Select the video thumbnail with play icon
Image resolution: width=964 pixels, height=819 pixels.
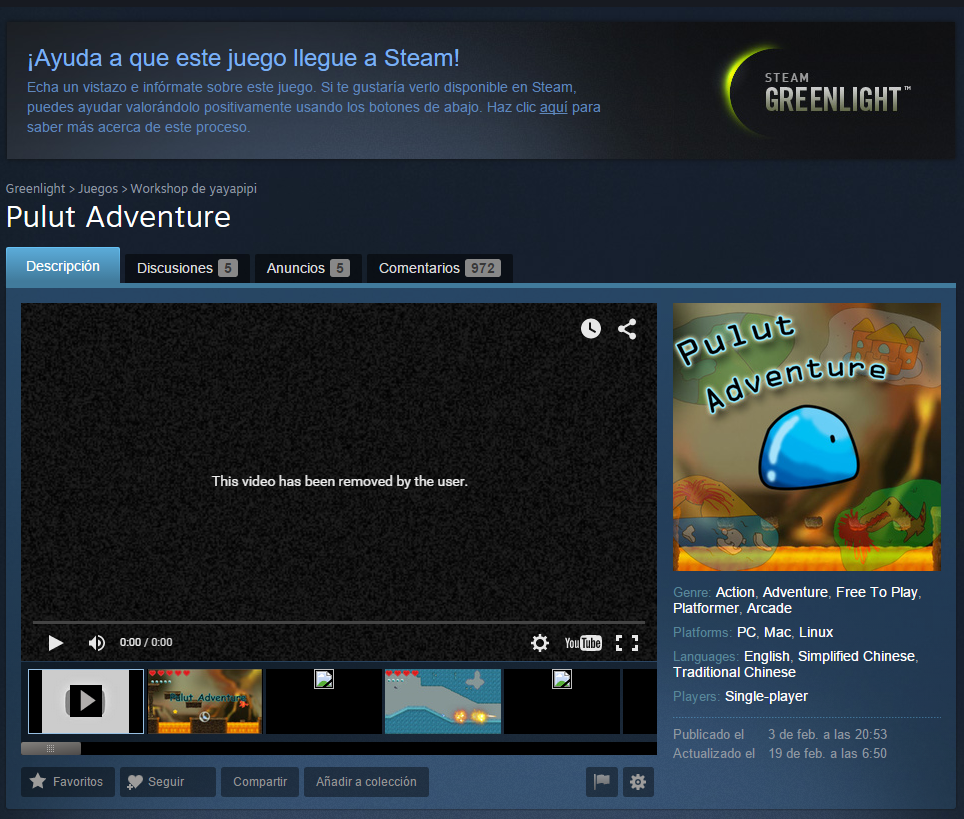86,702
